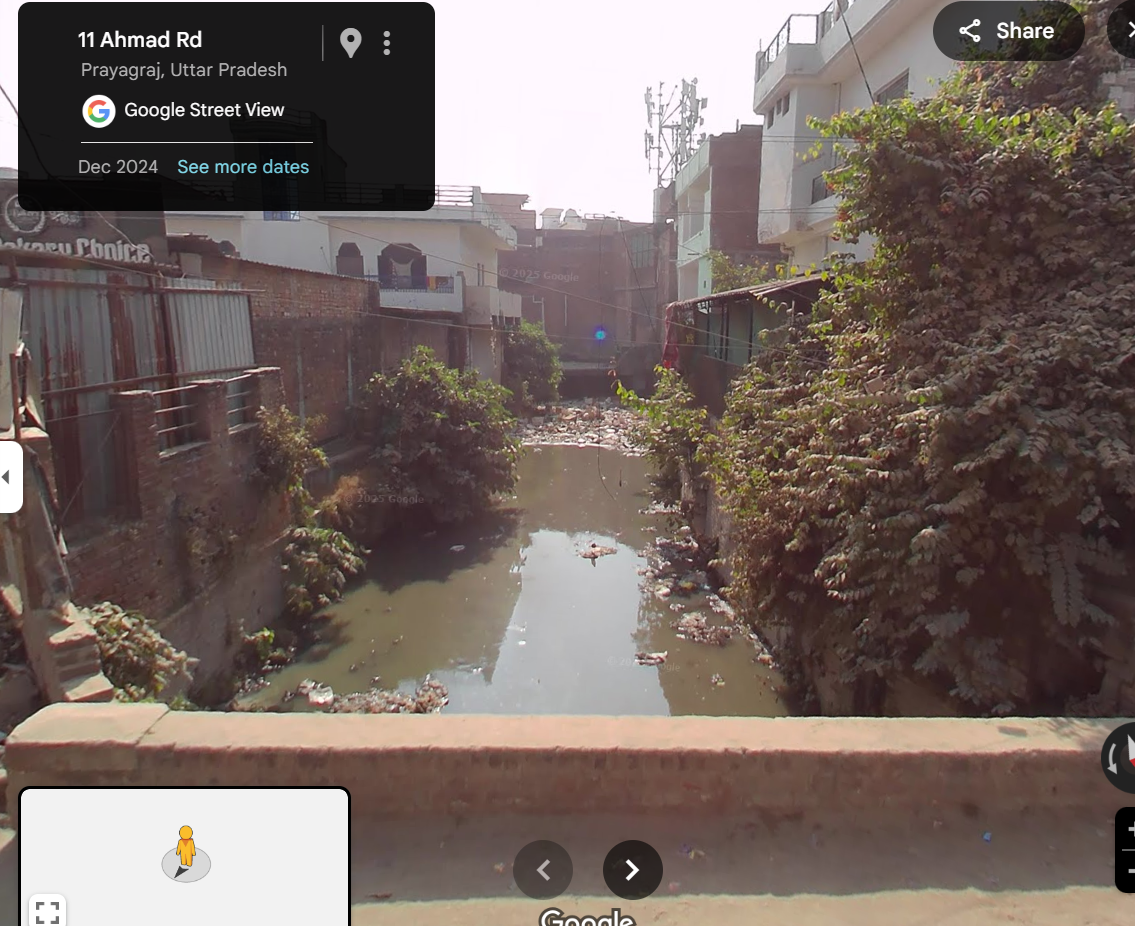Zoom in with the plus control
The width and height of the screenshot is (1135, 926).
[x=1128, y=830]
